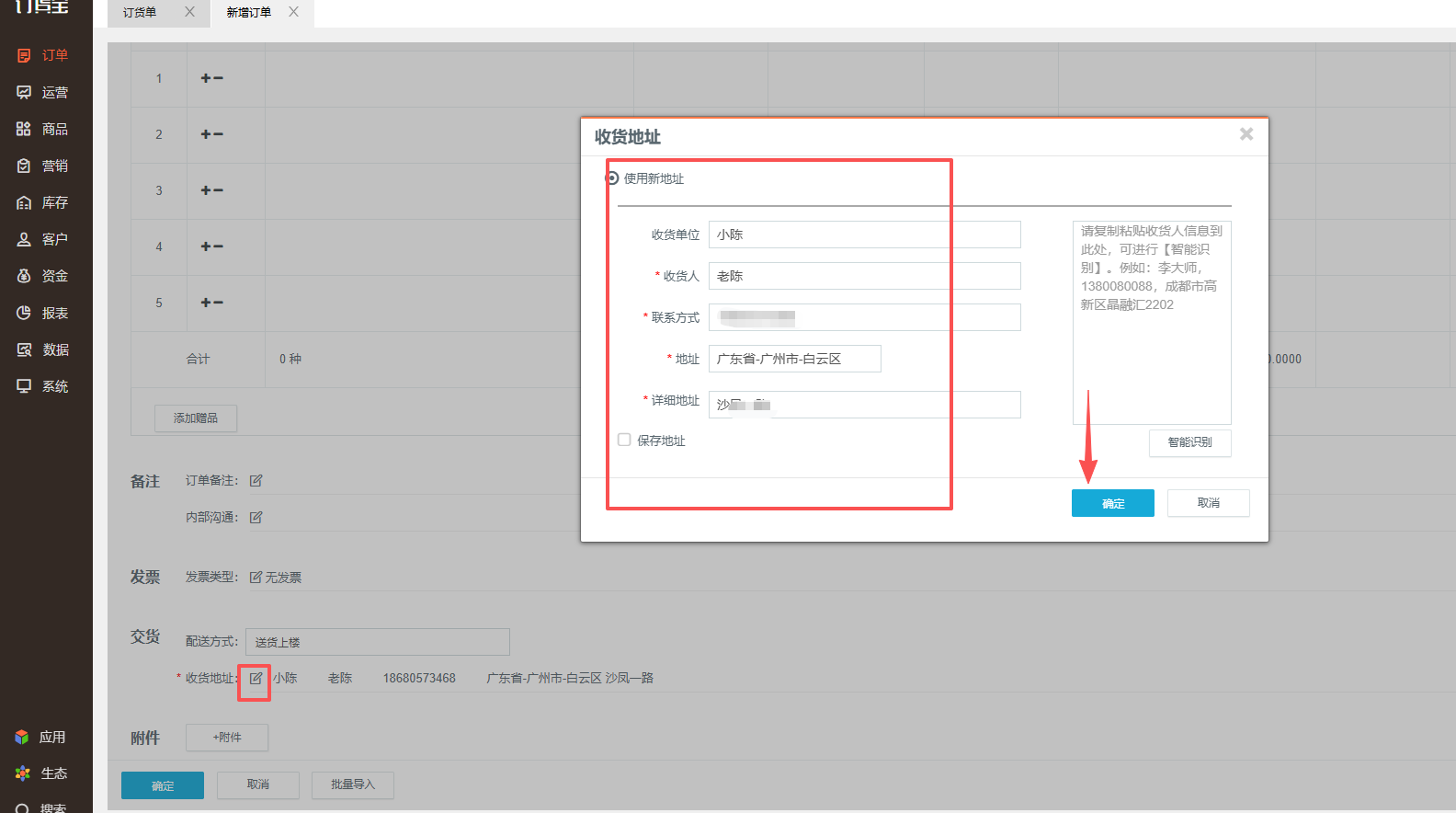Click the 智能识别 button
The width and height of the screenshot is (1456, 813).
(x=1190, y=442)
